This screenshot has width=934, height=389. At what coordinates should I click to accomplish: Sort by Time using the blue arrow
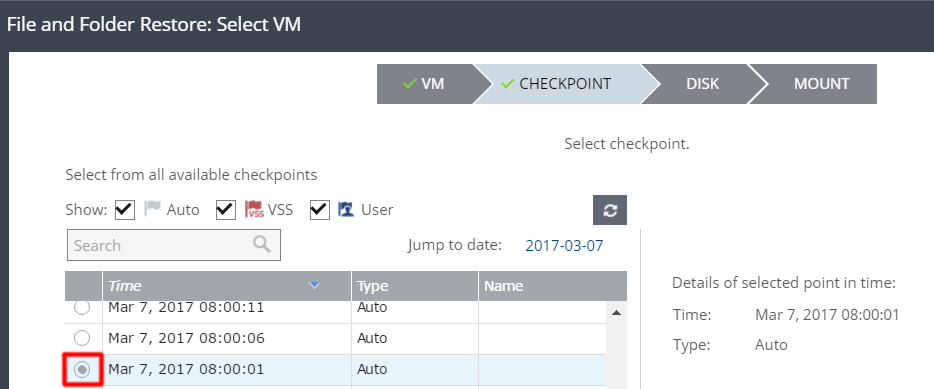(x=315, y=286)
